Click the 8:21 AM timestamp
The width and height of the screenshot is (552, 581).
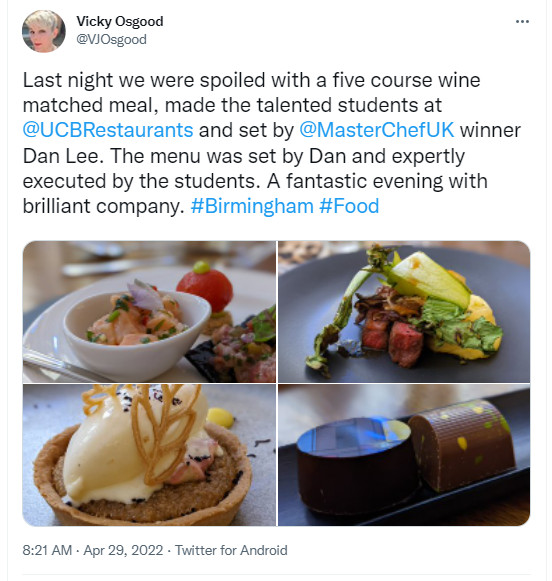(x=47, y=550)
